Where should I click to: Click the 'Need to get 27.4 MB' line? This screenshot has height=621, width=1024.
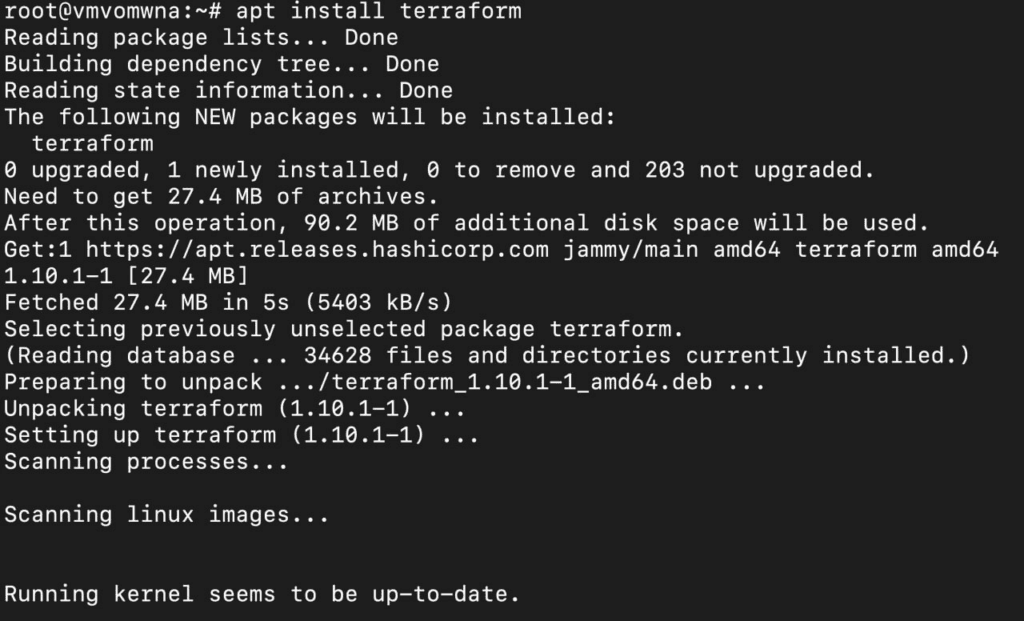tap(221, 197)
